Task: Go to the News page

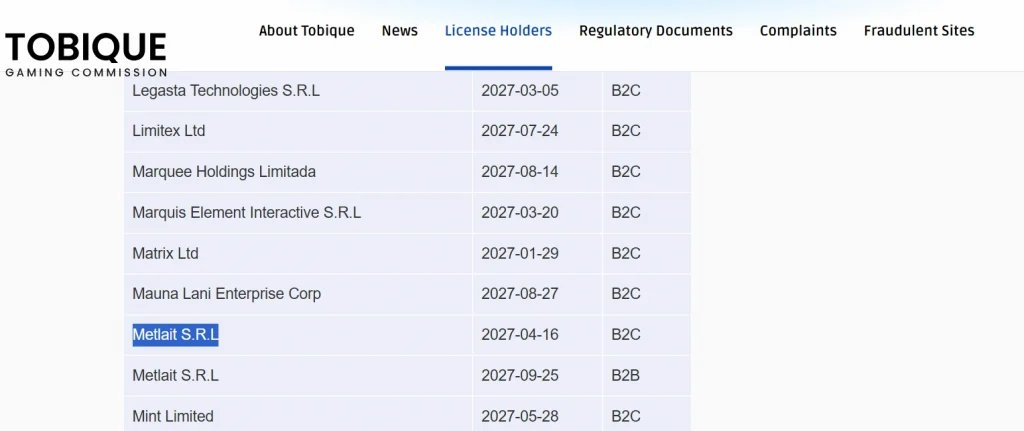Action: tap(400, 31)
